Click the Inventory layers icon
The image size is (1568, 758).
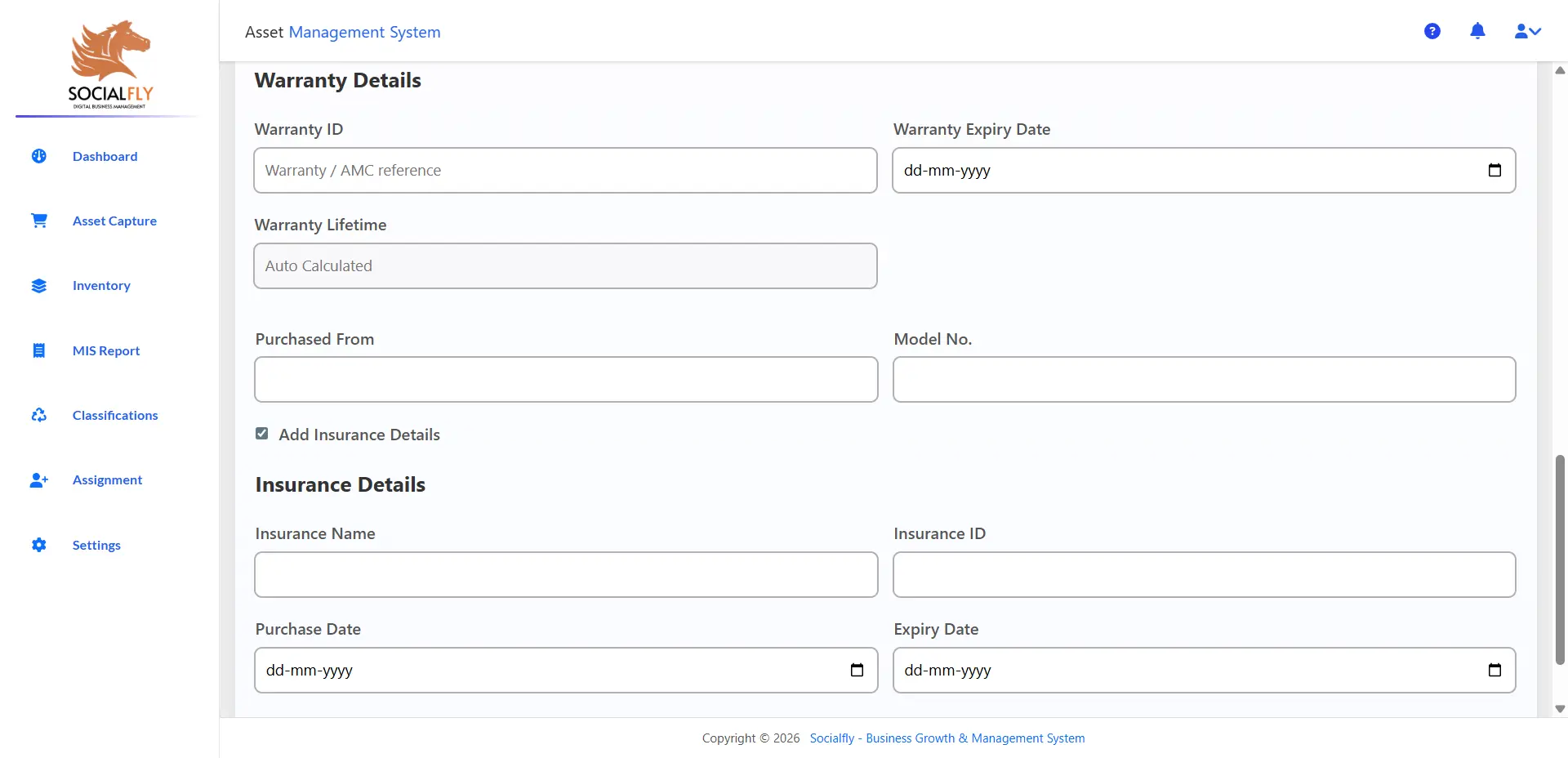point(39,286)
